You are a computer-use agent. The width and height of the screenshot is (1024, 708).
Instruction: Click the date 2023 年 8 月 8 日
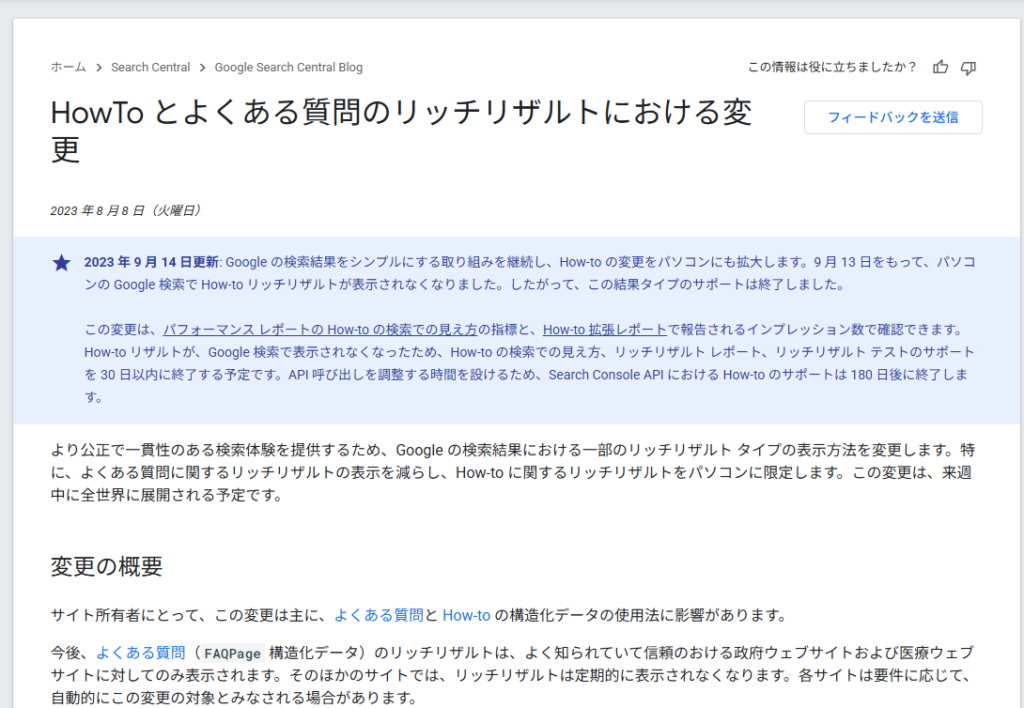(x=126, y=210)
